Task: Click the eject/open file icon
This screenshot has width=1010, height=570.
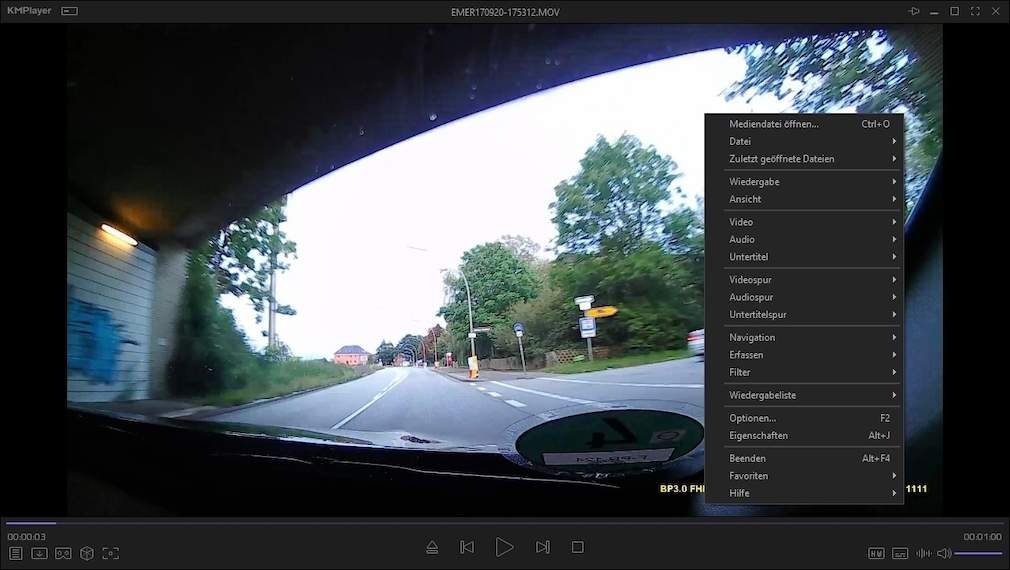Action: (x=432, y=547)
